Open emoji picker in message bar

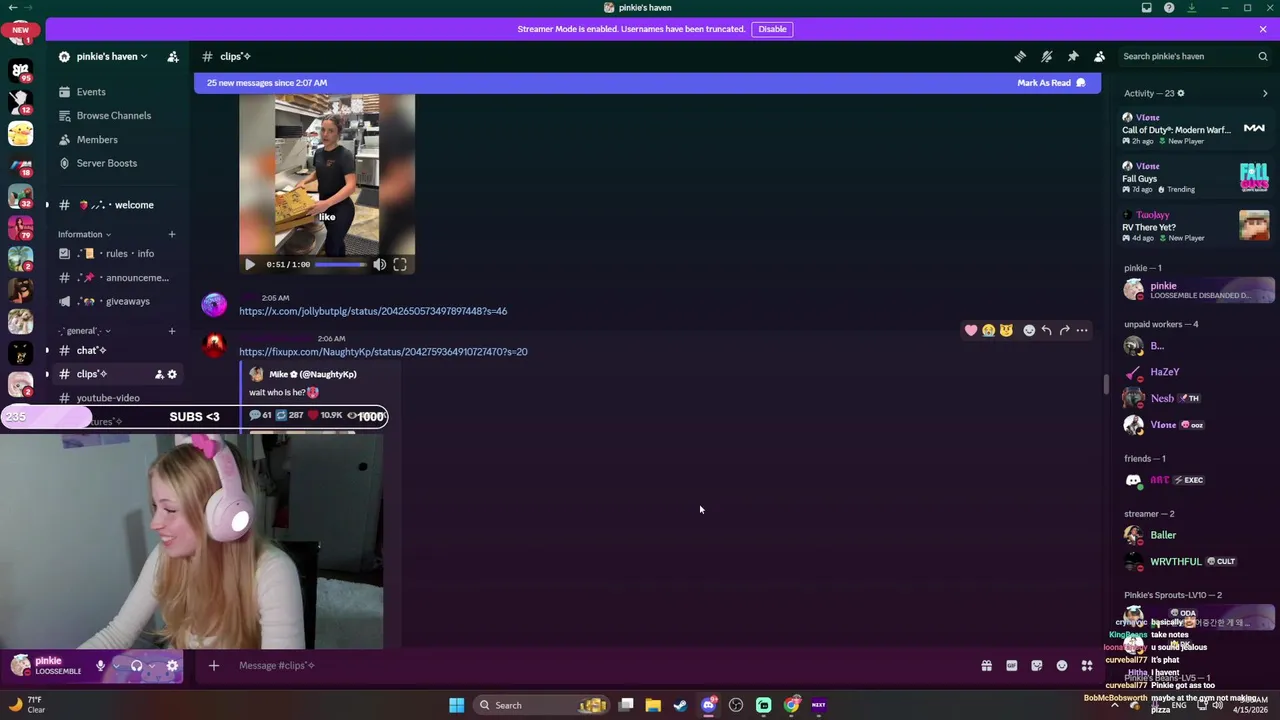click(x=1062, y=666)
